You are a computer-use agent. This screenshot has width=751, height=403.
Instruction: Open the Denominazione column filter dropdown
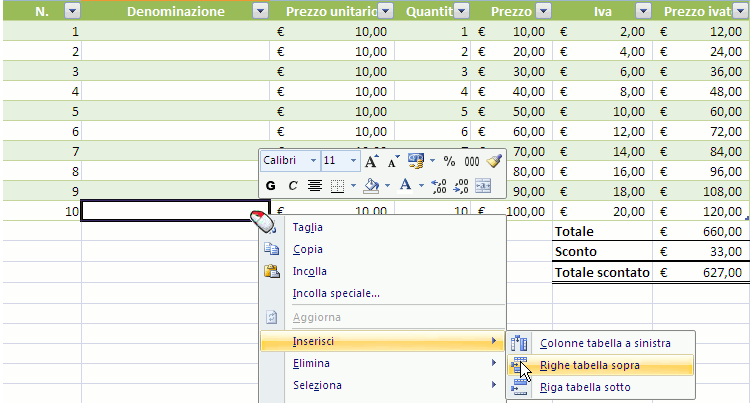[x=261, y=11]
